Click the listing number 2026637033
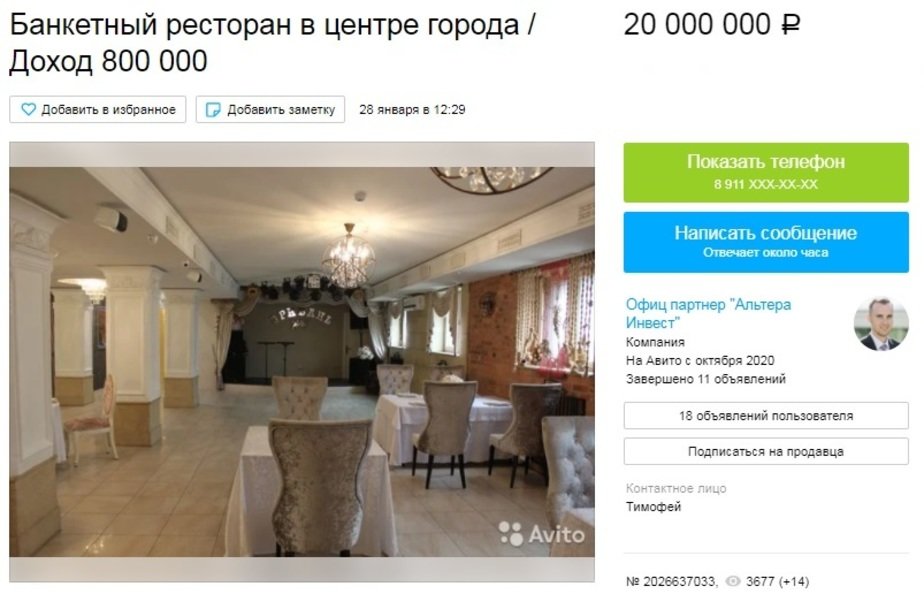This screenshot has width=924, height=594. pyautogui.click(x=672, y=582)
